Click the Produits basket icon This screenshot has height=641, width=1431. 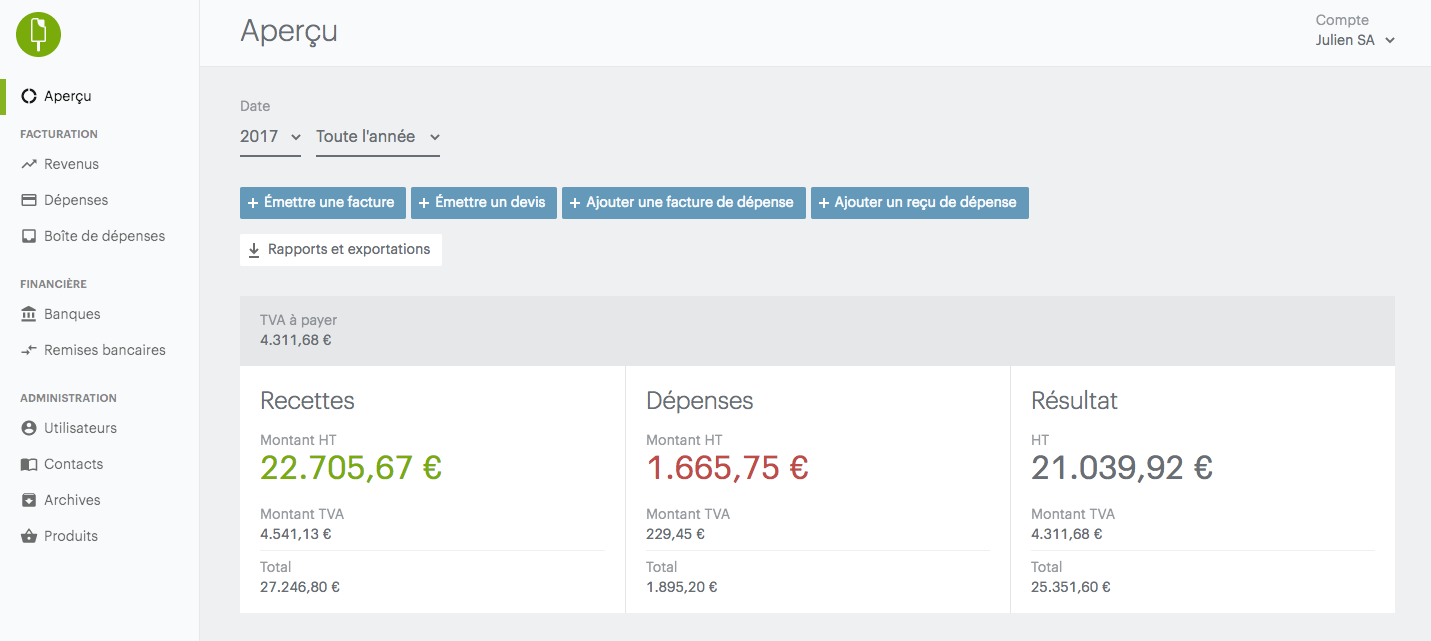coord(29,536)
